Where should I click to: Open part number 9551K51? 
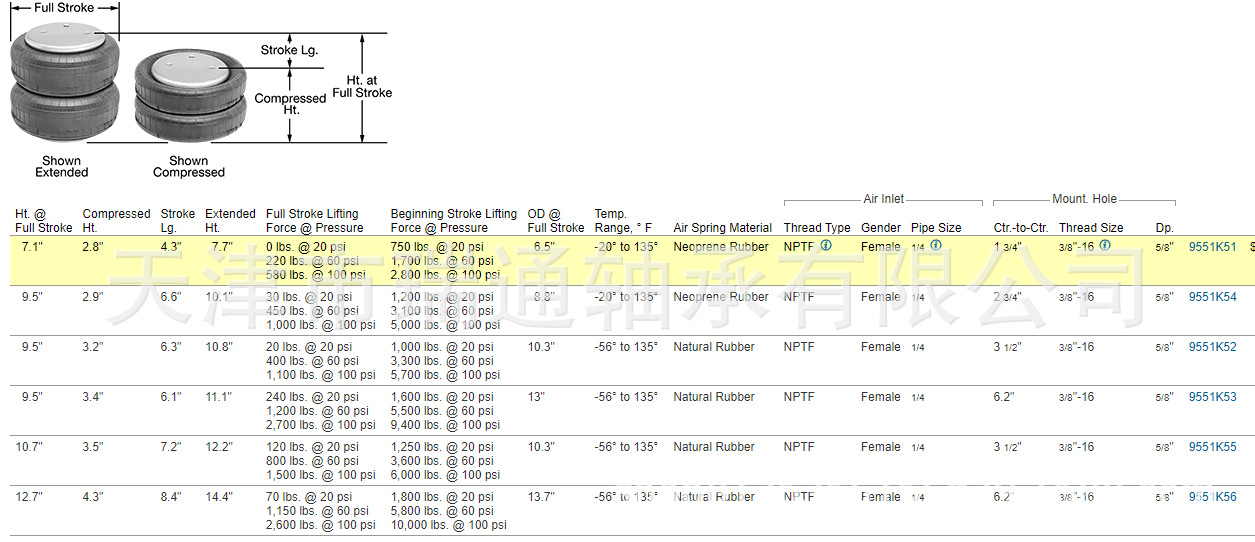pos(1212,247)
